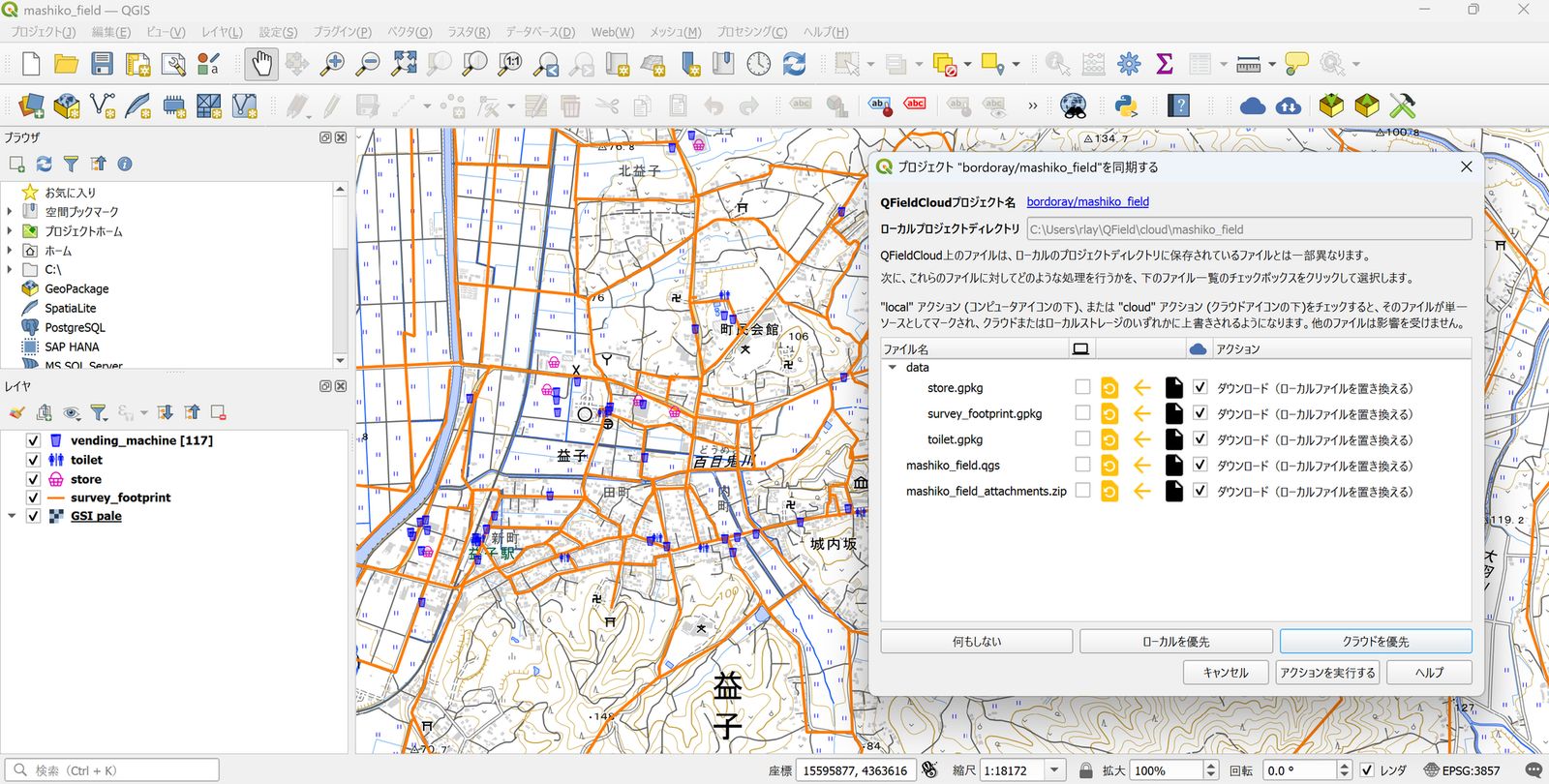Toggle the render checkbox in status bar
Screen dimensions: 1549x784
point(1367,770)
